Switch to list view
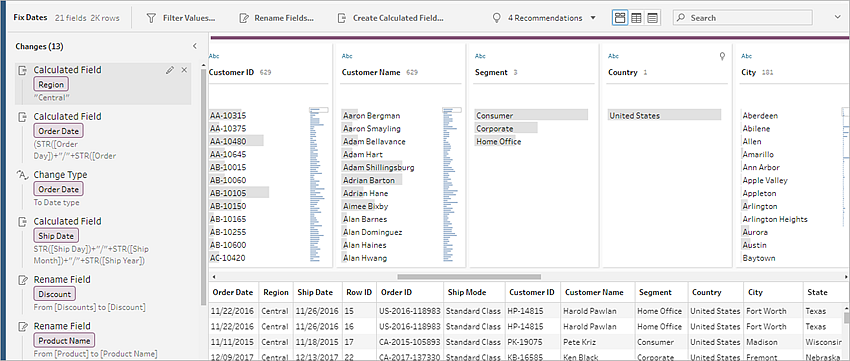850x361 pixels. point(653,18)
